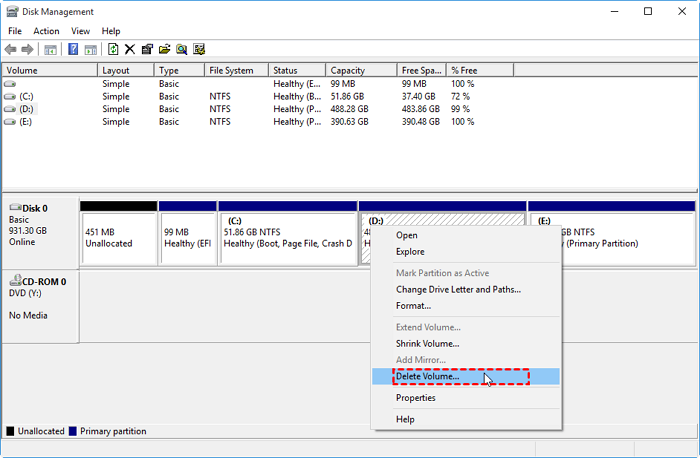Select Properties in the context menu
700x458 pixels.
pos(415,397)
